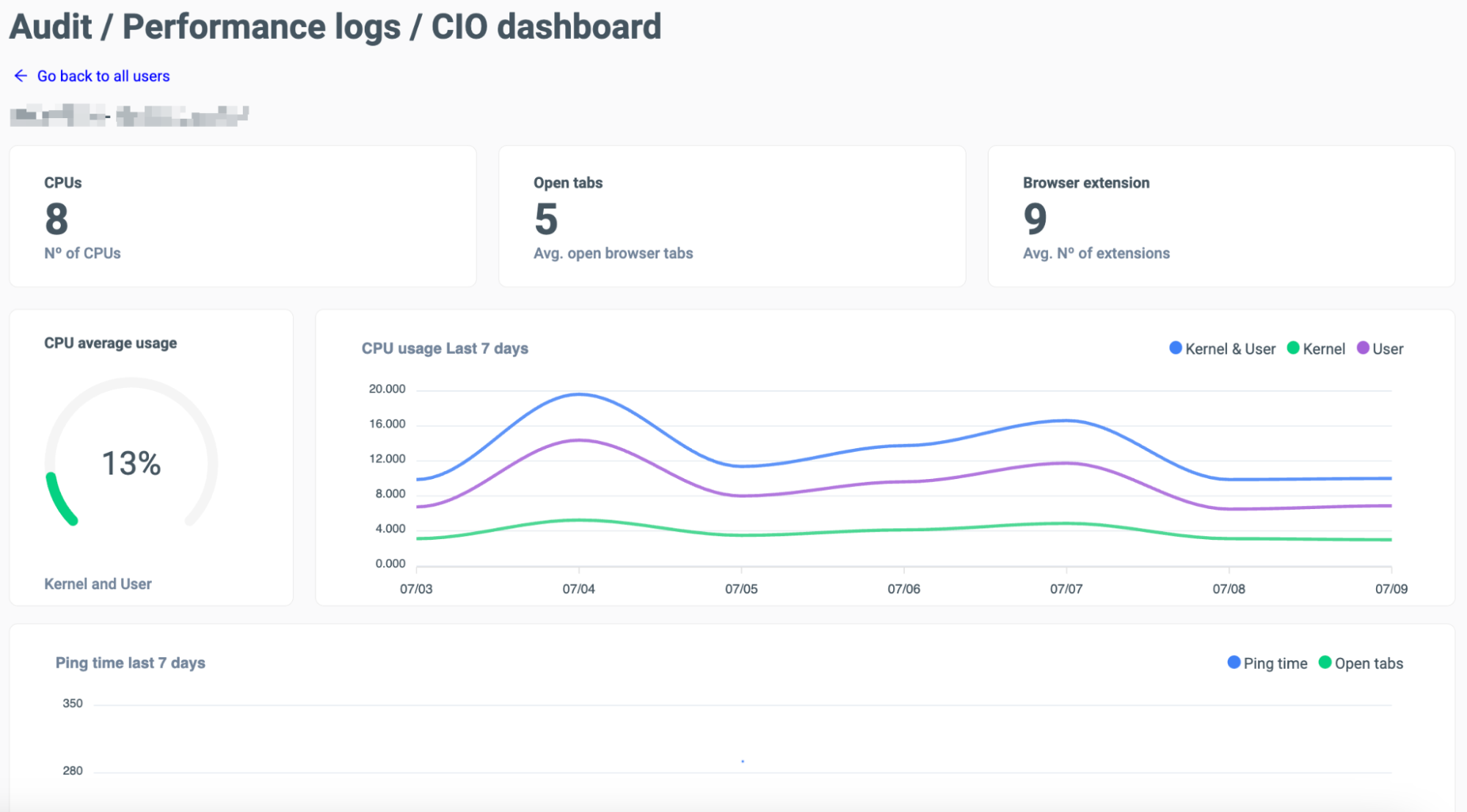Toggle the purple User legend dot
Screen dimensions: 1467x812
point(1363,348)
